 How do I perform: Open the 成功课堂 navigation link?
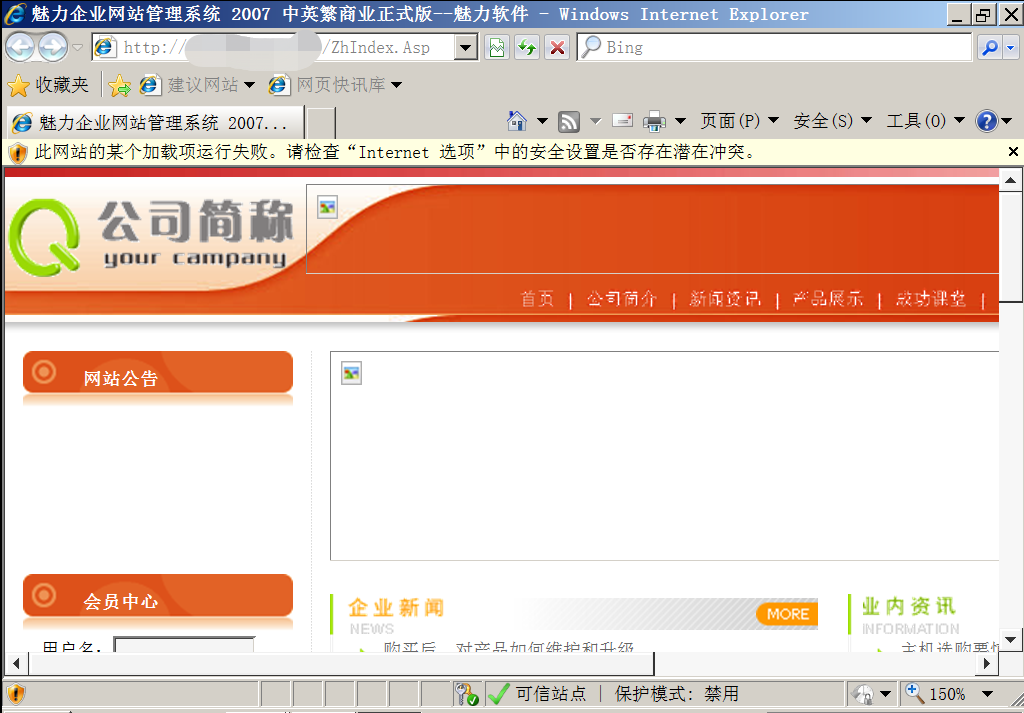pyautogui.click(x=931, y=299)
